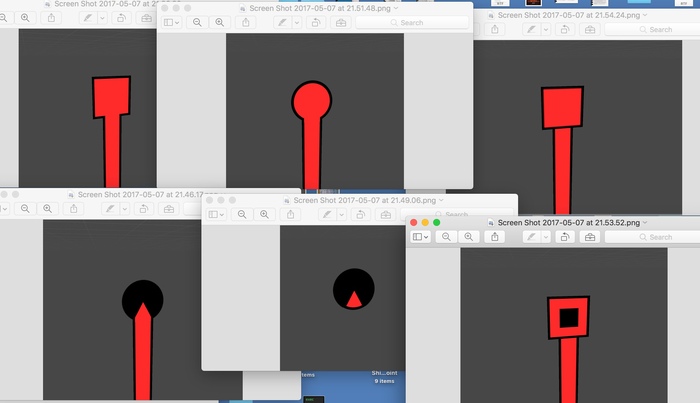Rotate the 21.54.24.png image

tap(565, 29)
